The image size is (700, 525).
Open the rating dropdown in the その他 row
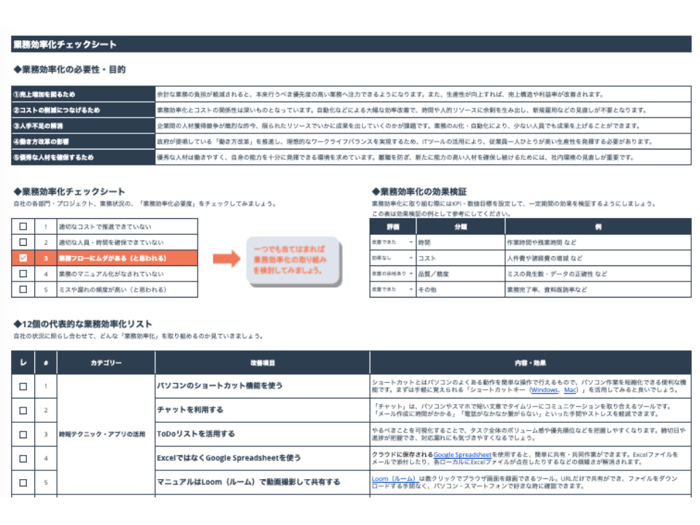pos(411,289)
